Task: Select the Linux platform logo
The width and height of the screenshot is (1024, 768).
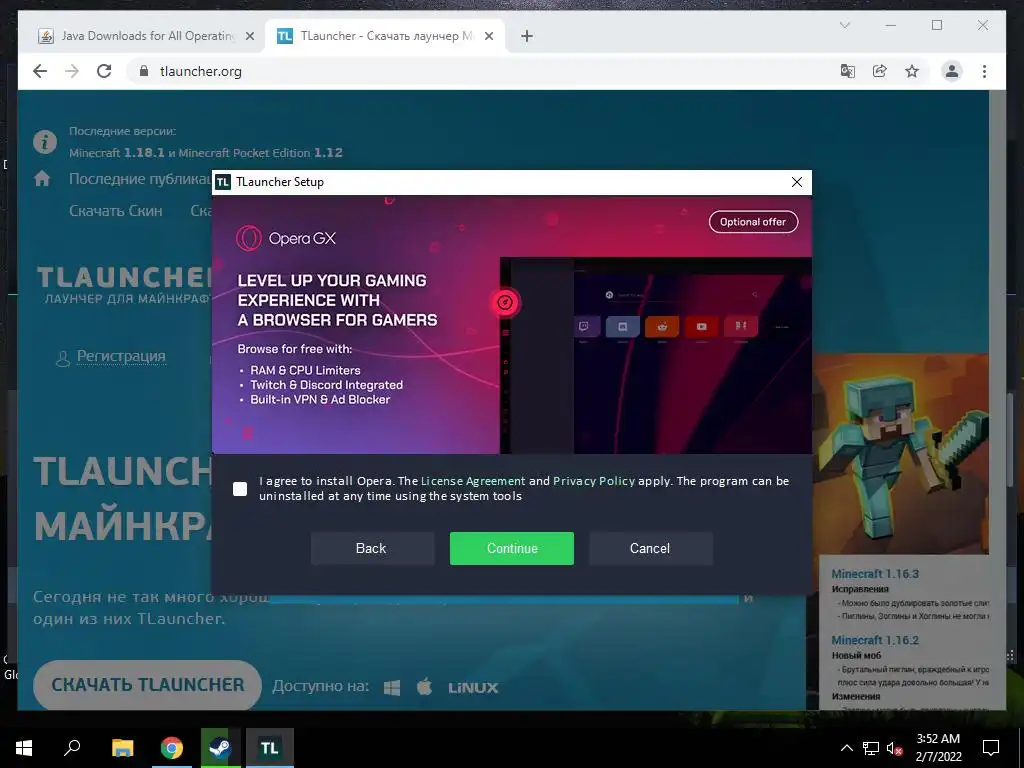Action: pyautogui.click(x=473, y=688)
